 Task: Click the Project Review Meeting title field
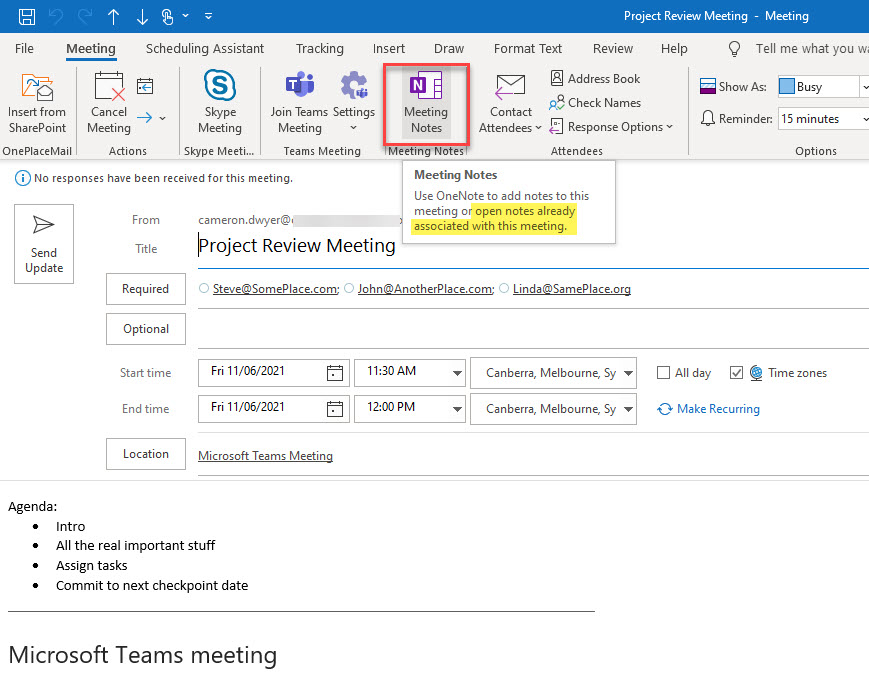(x=296, y=245)
